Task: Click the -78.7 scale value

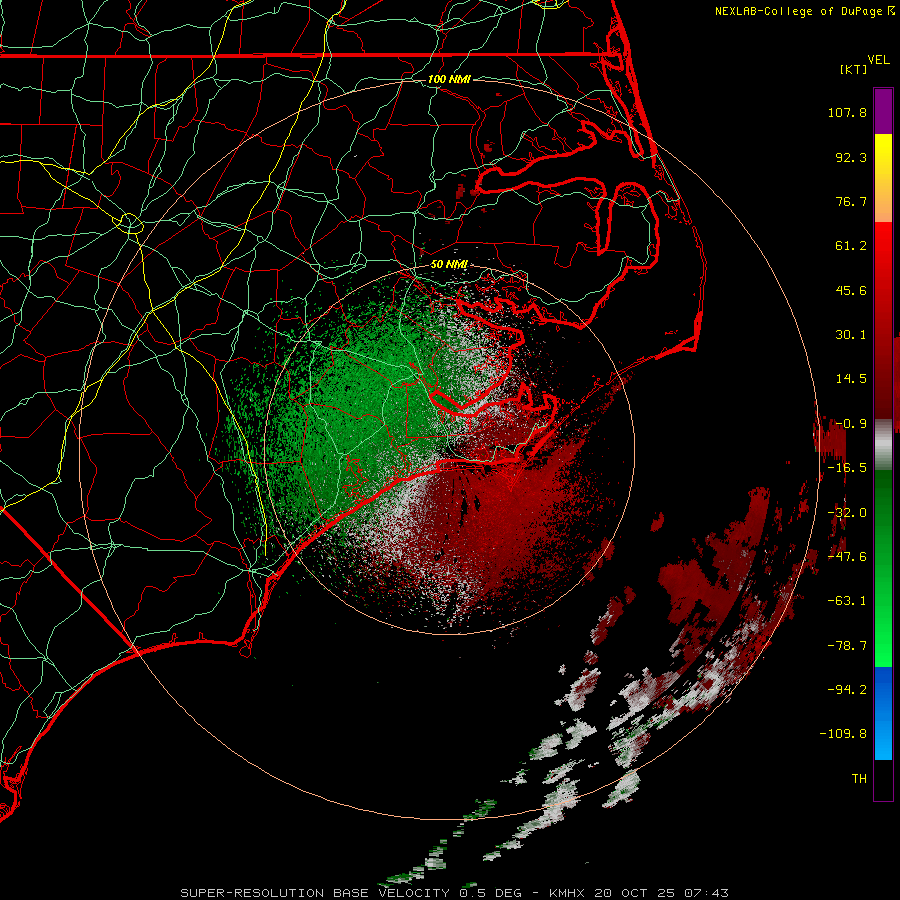Action: coord(847,646)
